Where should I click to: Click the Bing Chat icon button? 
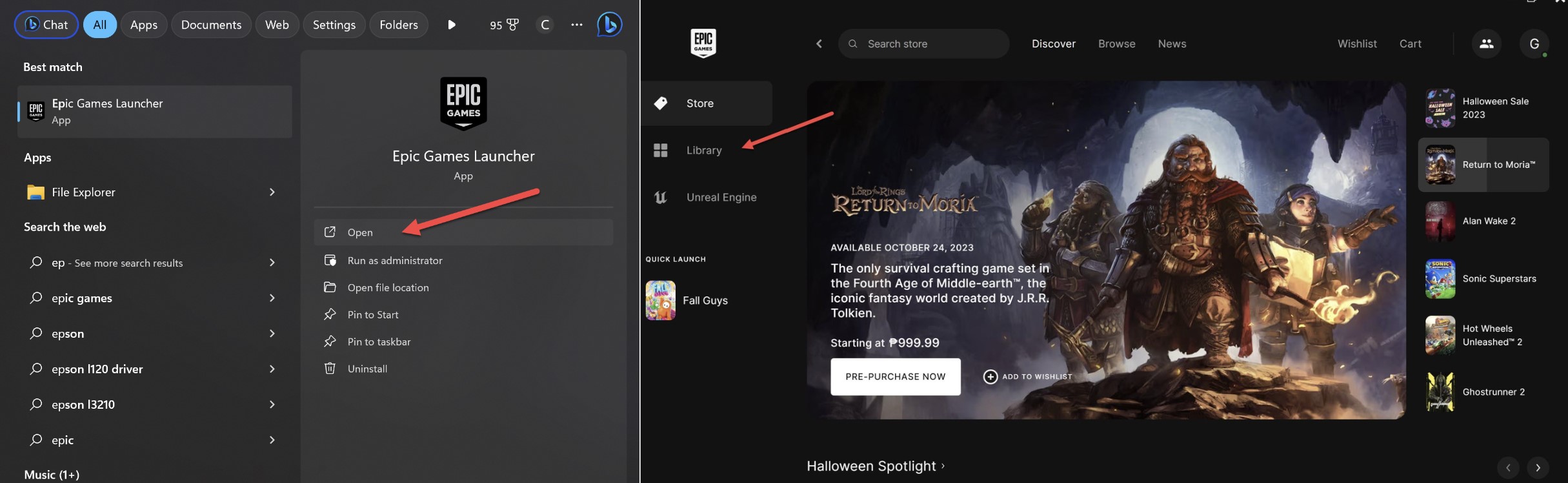[x=46, y=25]
